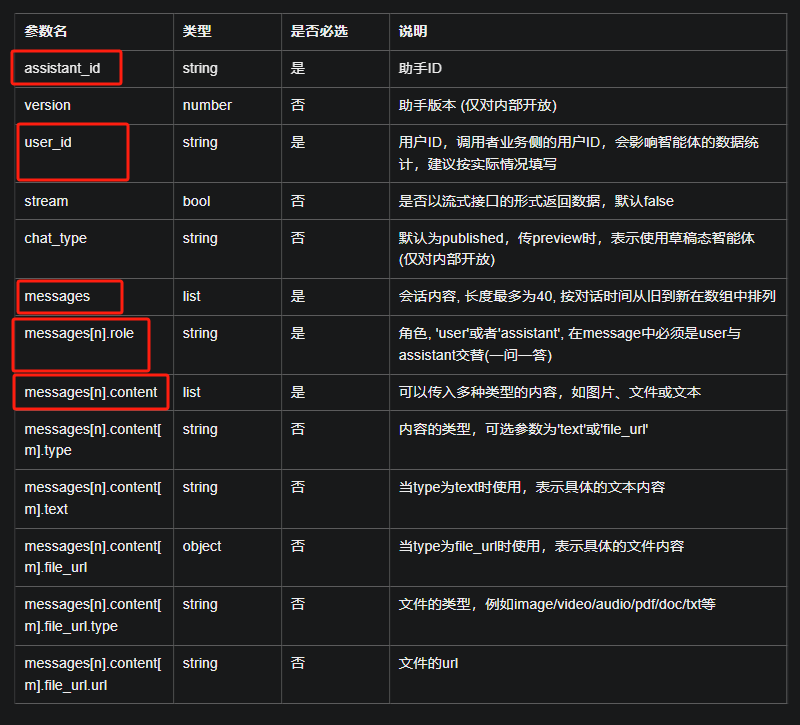Click the 是否必选 column header
The width and height of the screenshot is (800, 725).
click(x=319, y=31)
